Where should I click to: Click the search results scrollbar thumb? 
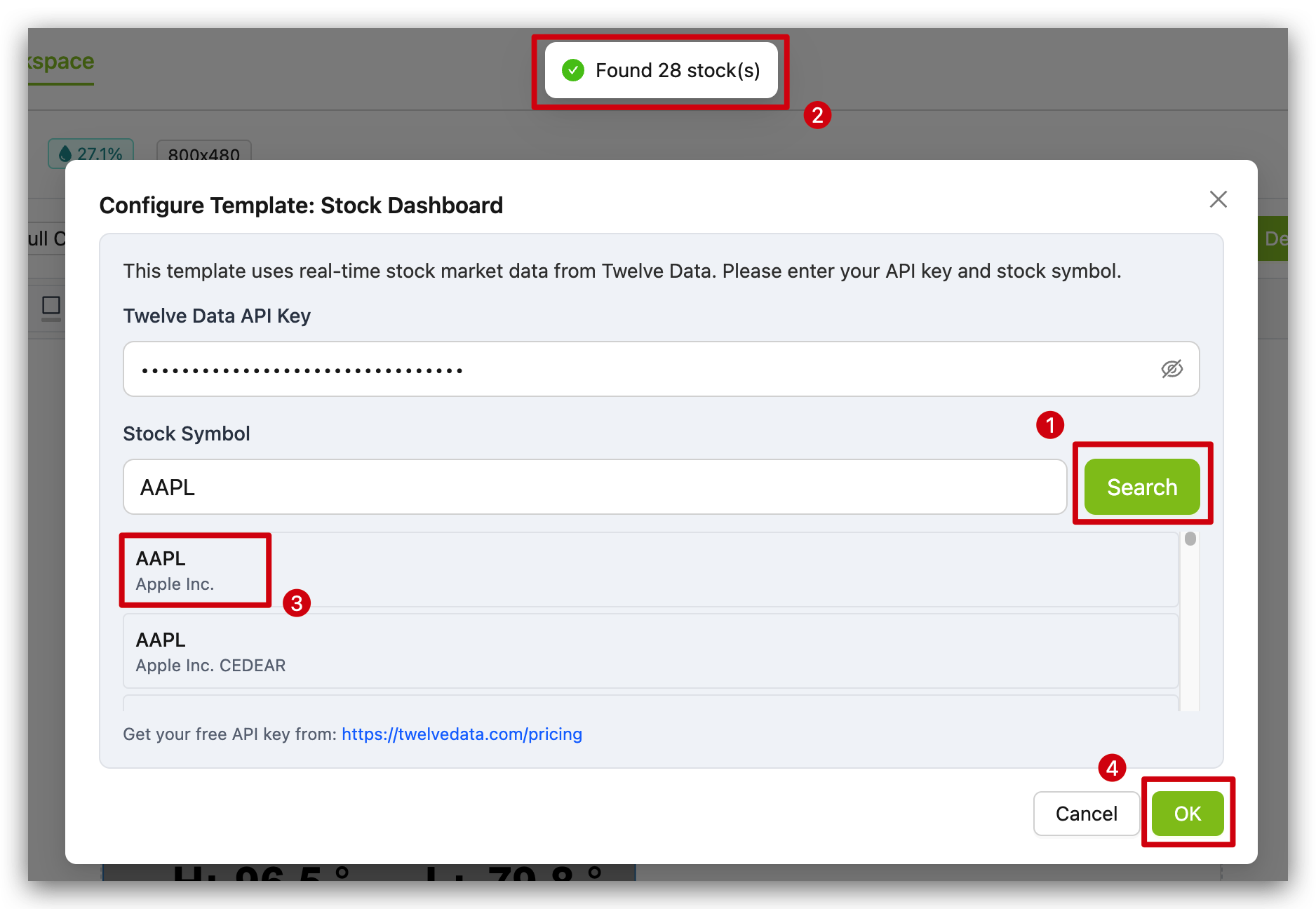[x=1190, y=539]
